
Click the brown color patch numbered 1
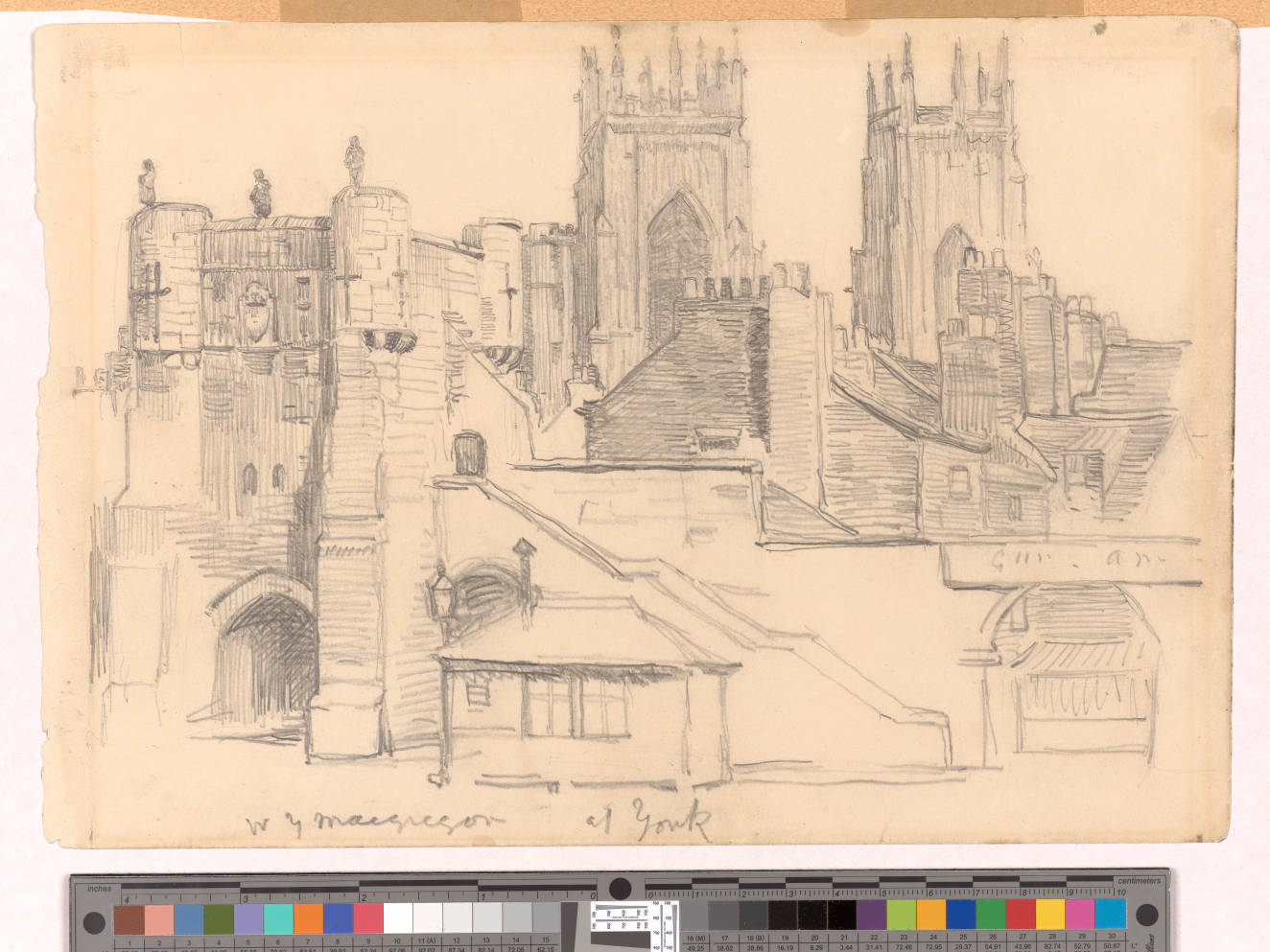[129, 919]
